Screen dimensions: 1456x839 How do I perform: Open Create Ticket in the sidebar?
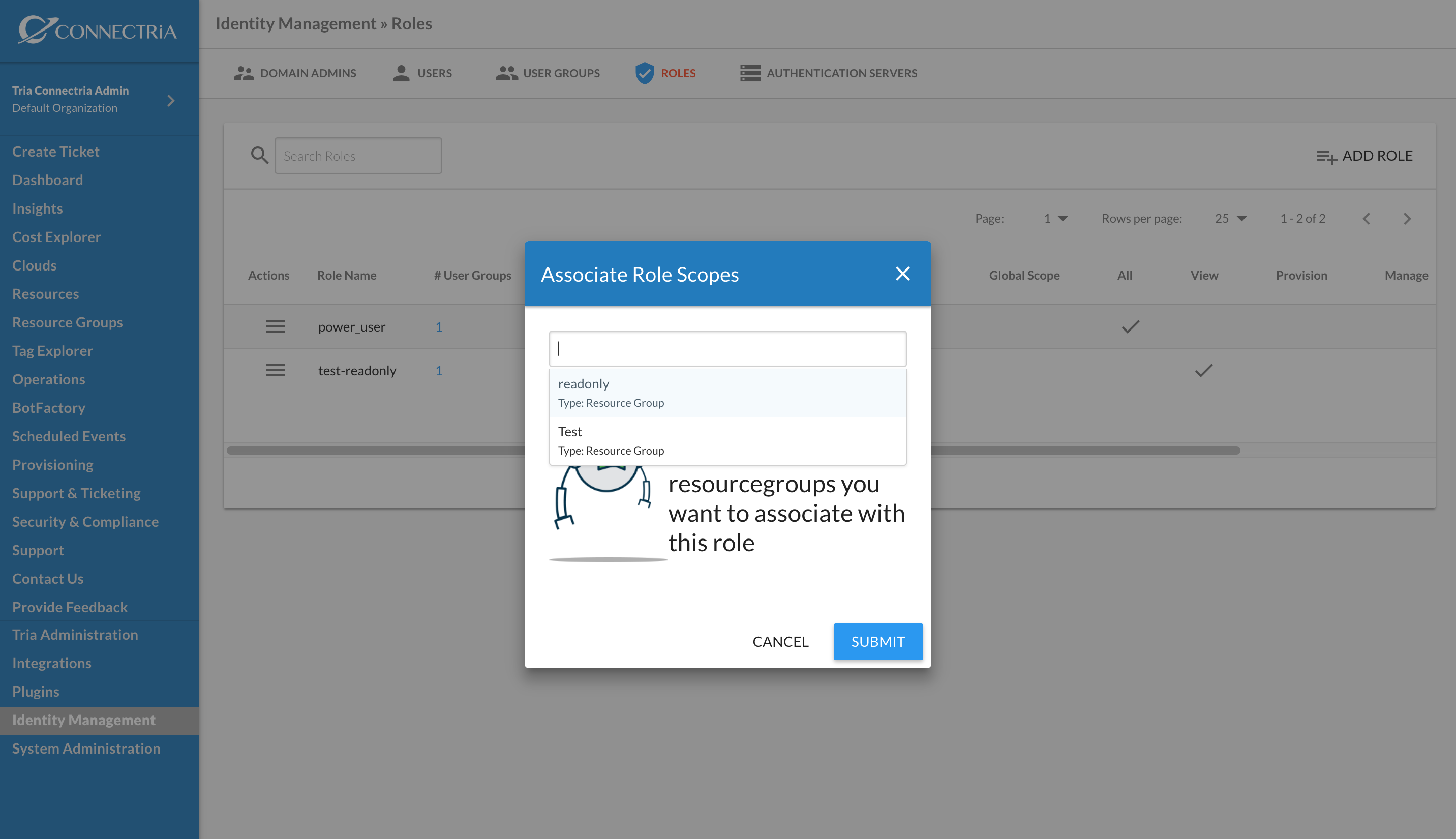coord(56,152)
